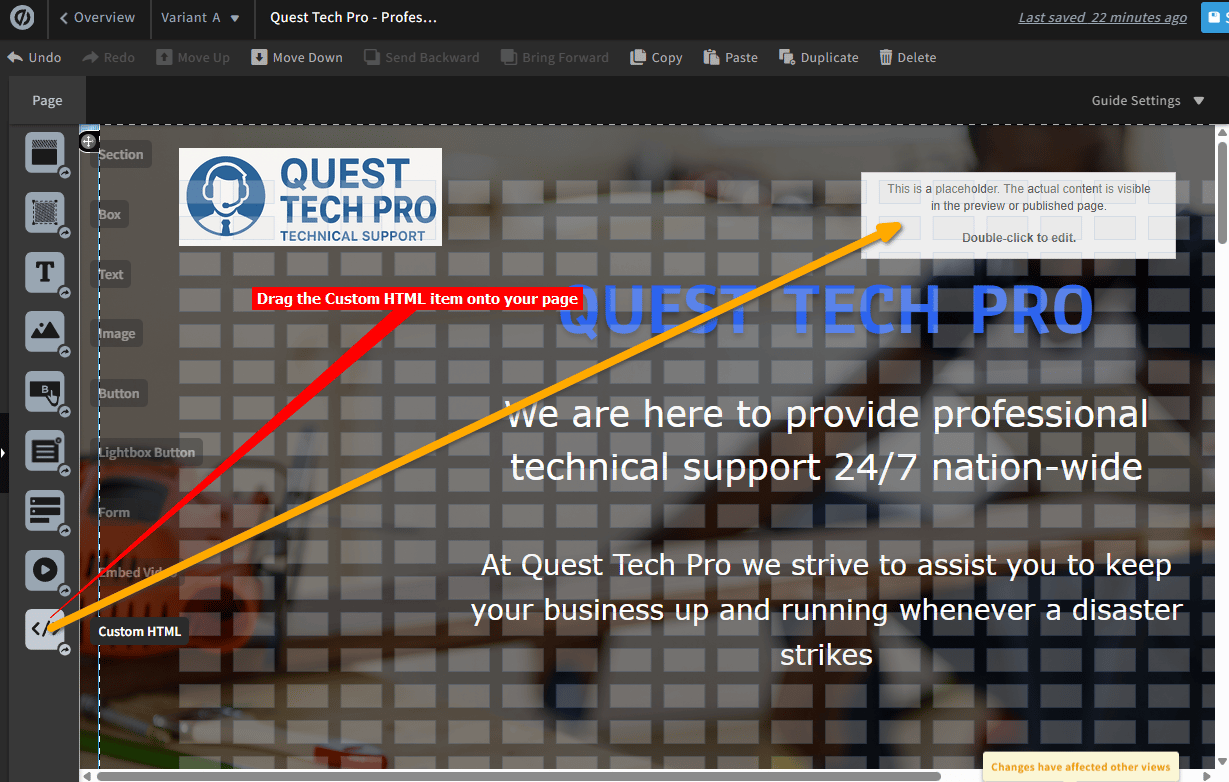Open the Variant A dropdown
This screenshot has height=782, width=1229.
tap(200, 17)
